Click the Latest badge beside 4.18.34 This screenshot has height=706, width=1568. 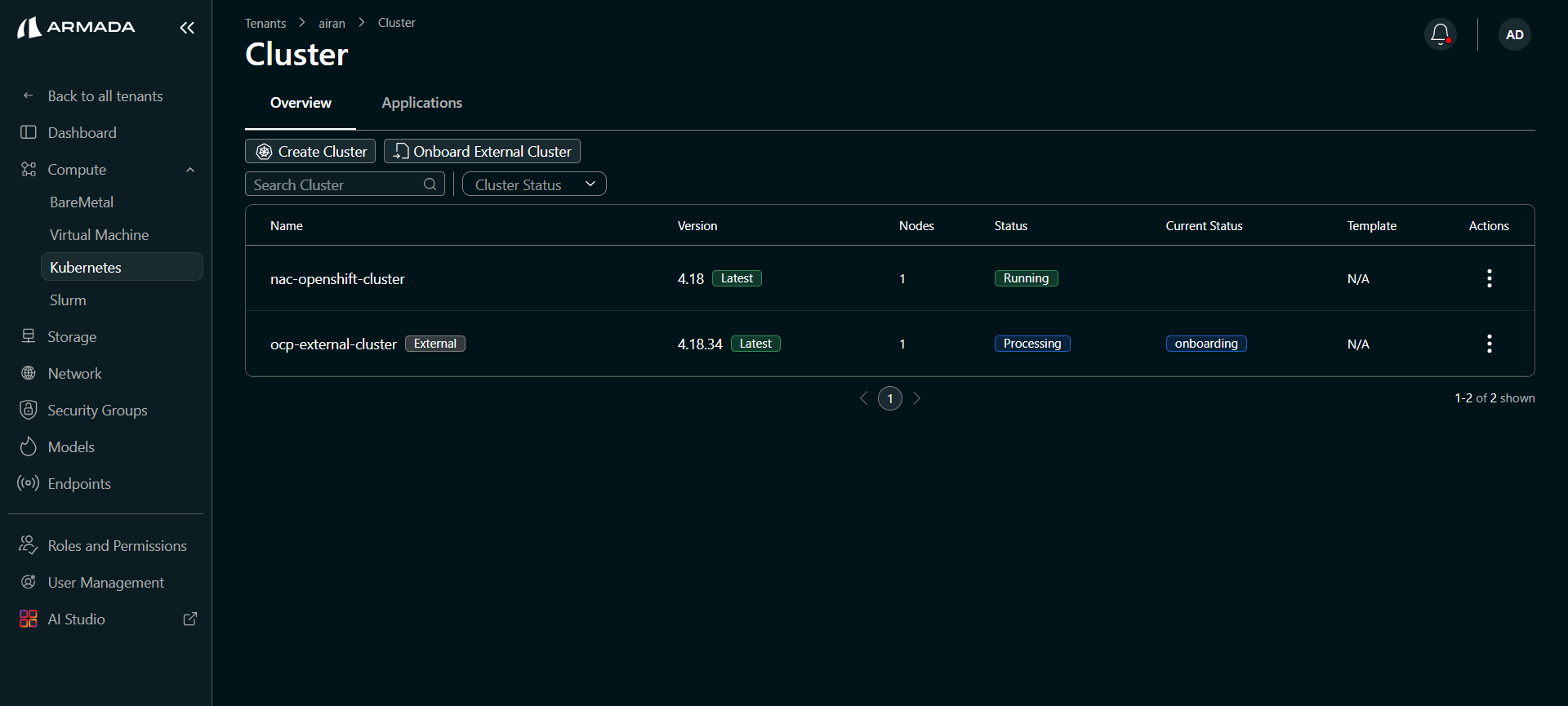755,344
